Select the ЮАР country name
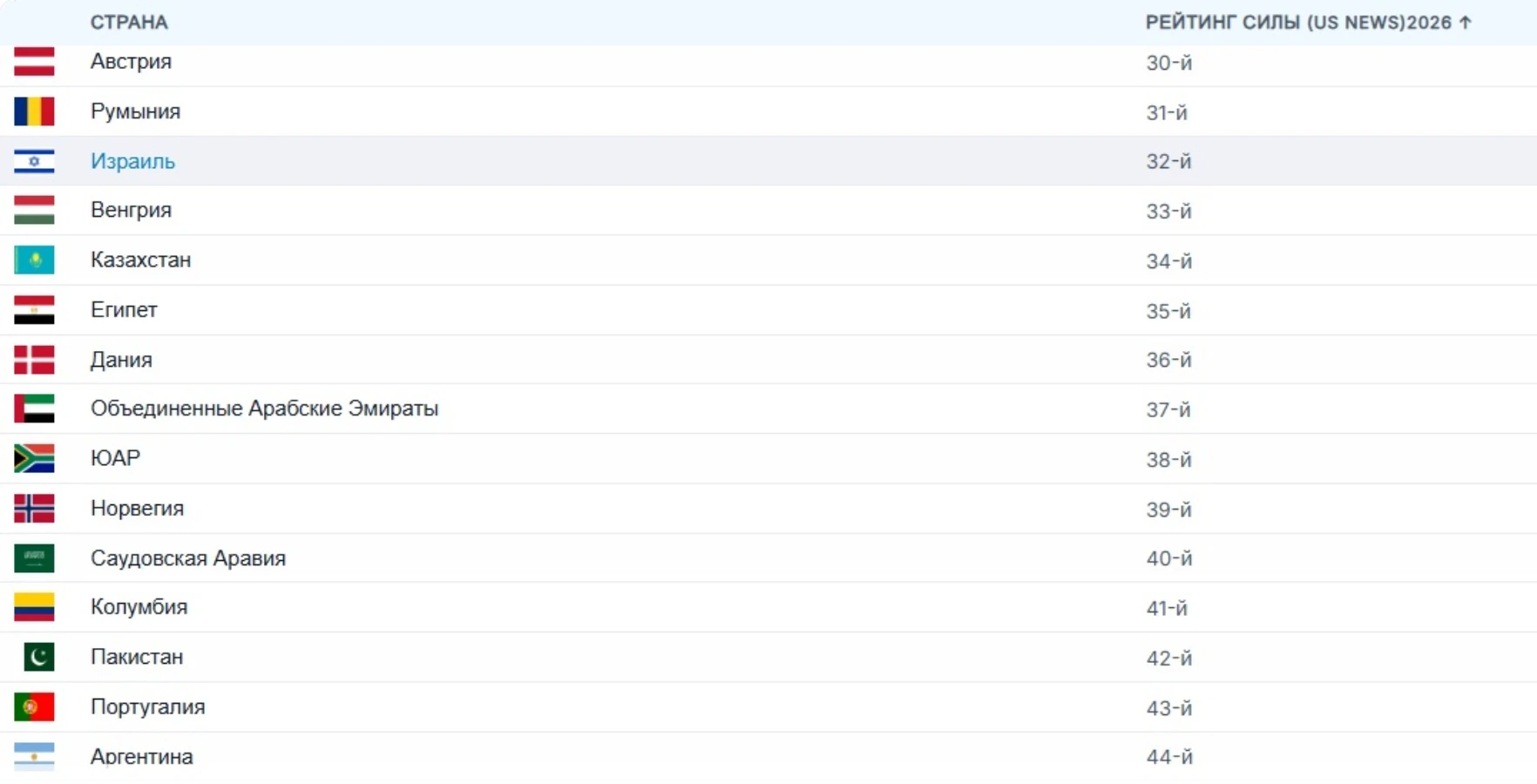Screen dimensions: 1537x784 tap(115, 458)
